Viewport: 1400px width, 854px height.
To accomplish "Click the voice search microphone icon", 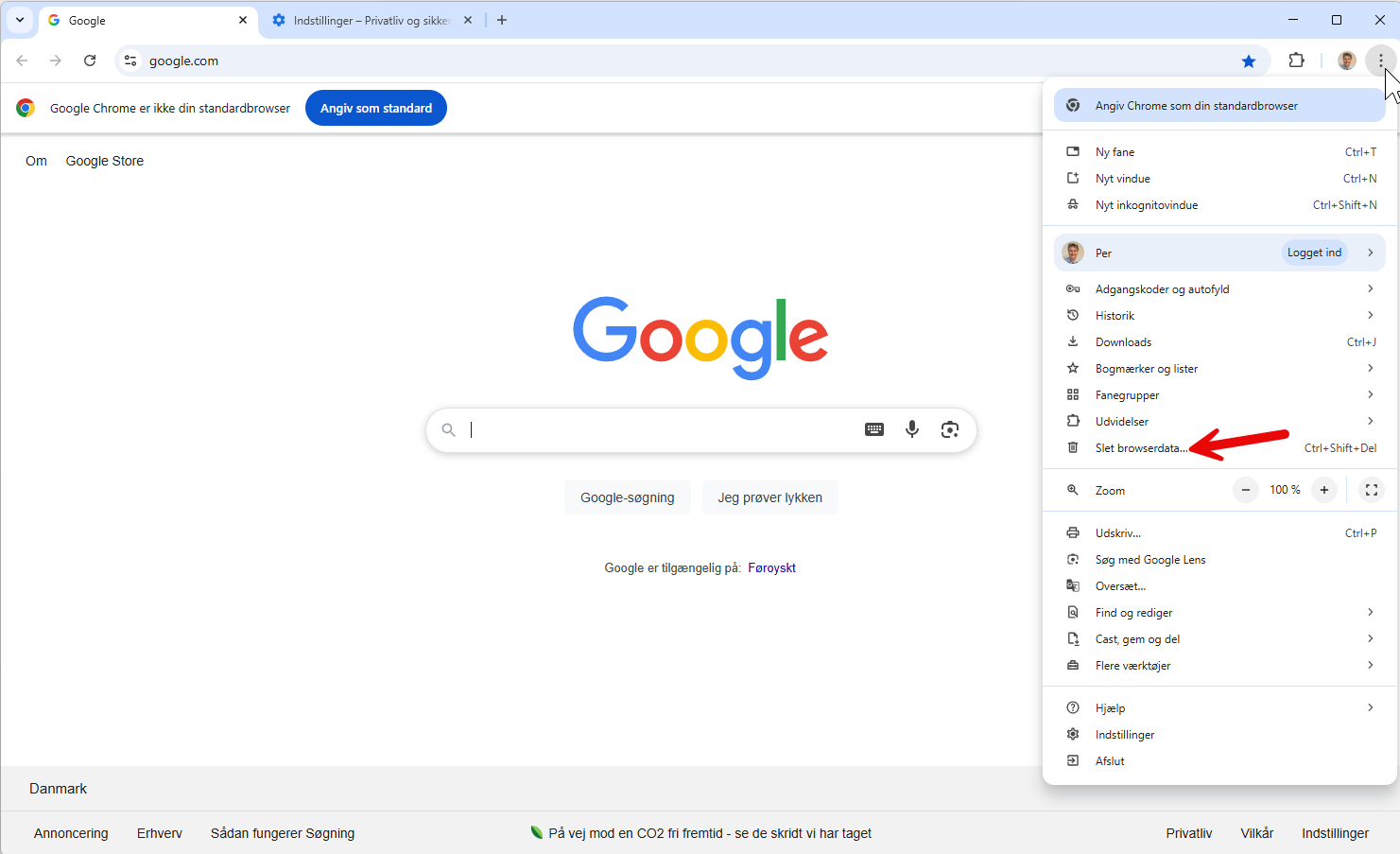I will [912, 429].
